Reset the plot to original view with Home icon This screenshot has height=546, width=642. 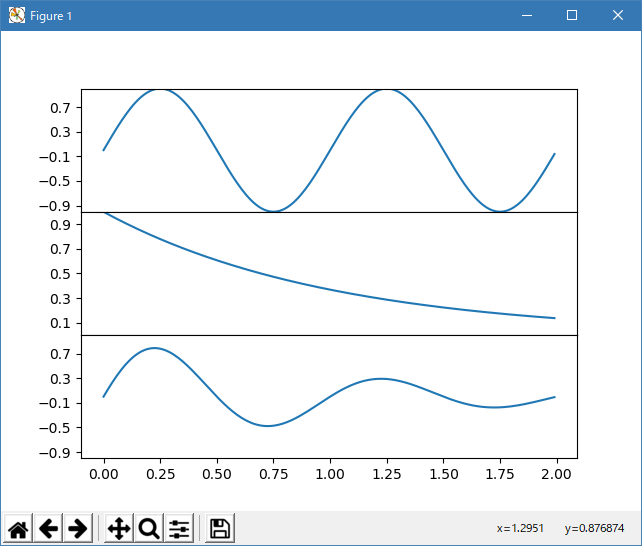click(x=18, y=529)
